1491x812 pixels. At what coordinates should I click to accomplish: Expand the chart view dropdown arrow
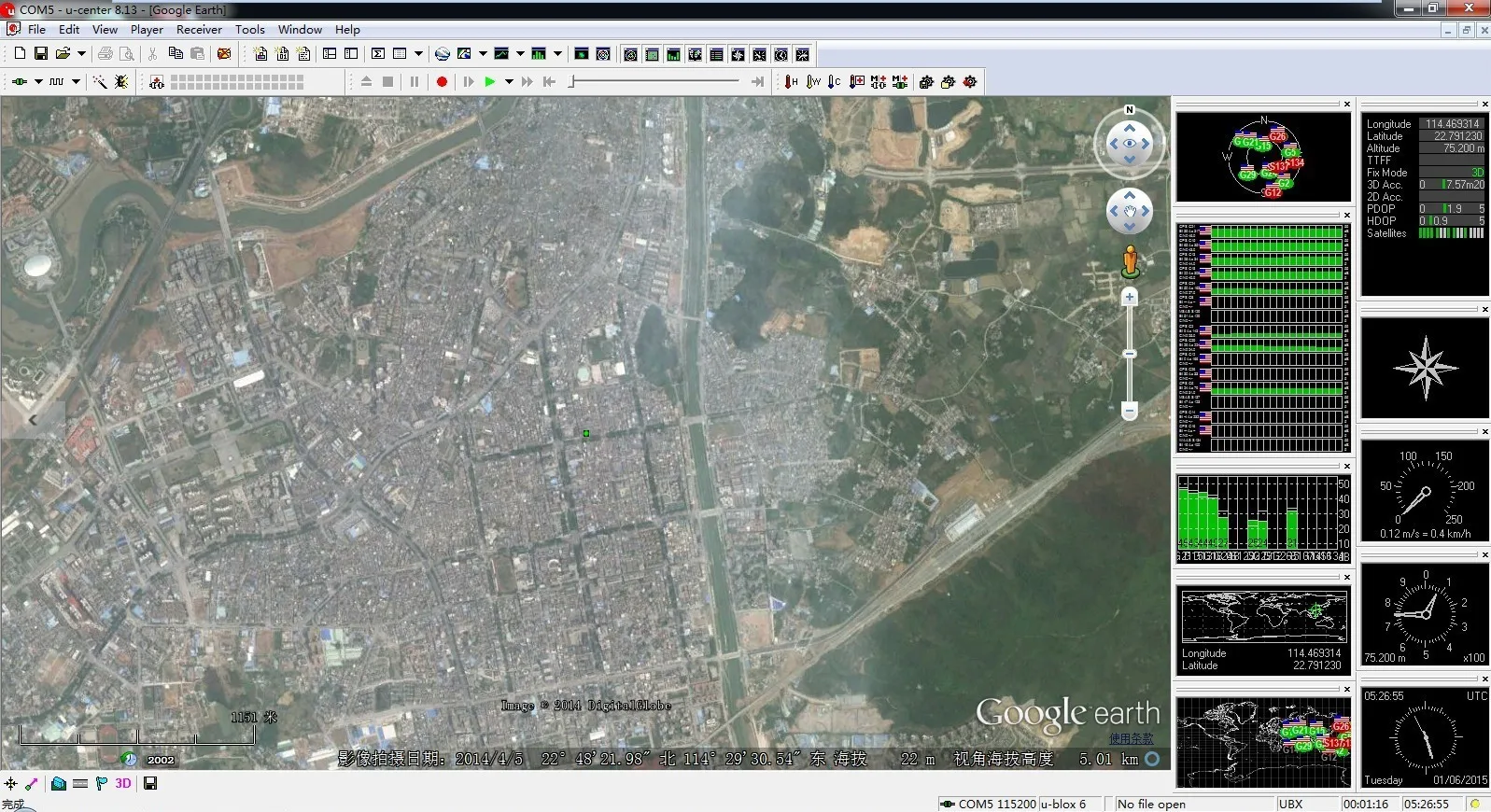[x=520, y=54]
